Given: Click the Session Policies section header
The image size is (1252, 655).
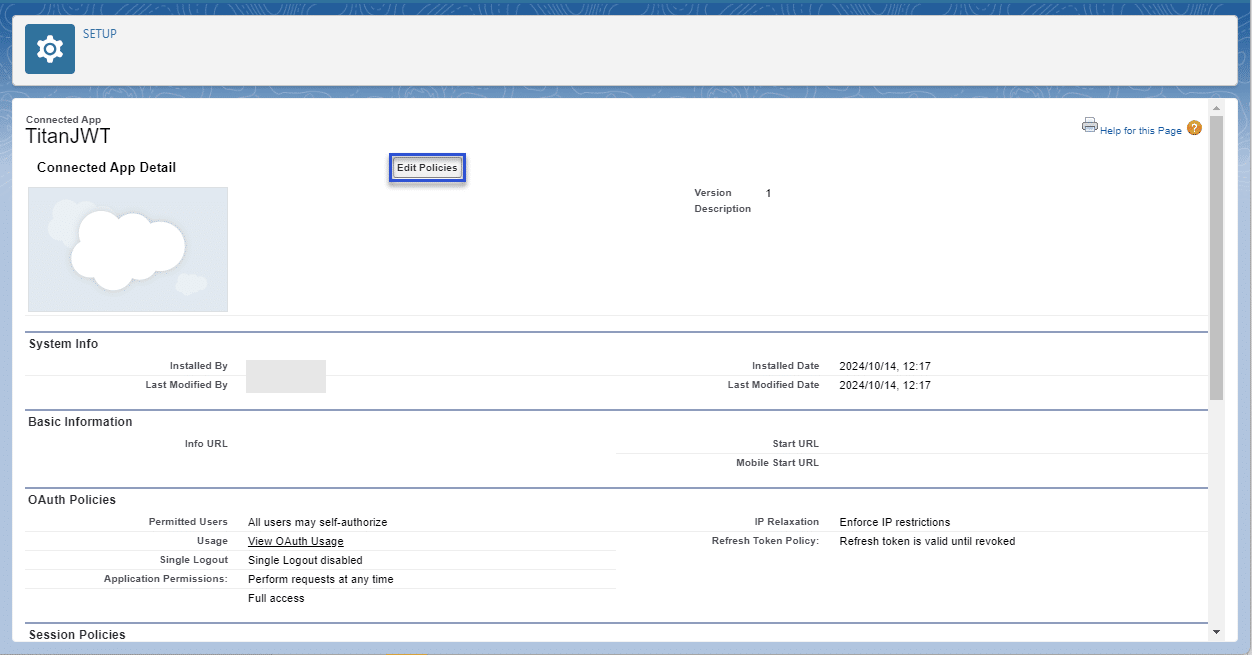Looking at the screenshot, I should click(x=77, y=635).
